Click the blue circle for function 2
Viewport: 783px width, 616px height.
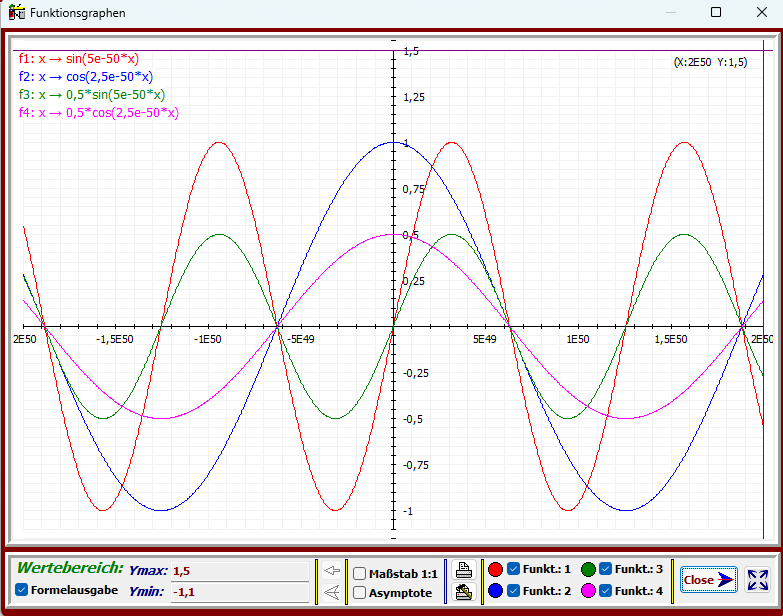pyautogui.click(x=496, y=591)
